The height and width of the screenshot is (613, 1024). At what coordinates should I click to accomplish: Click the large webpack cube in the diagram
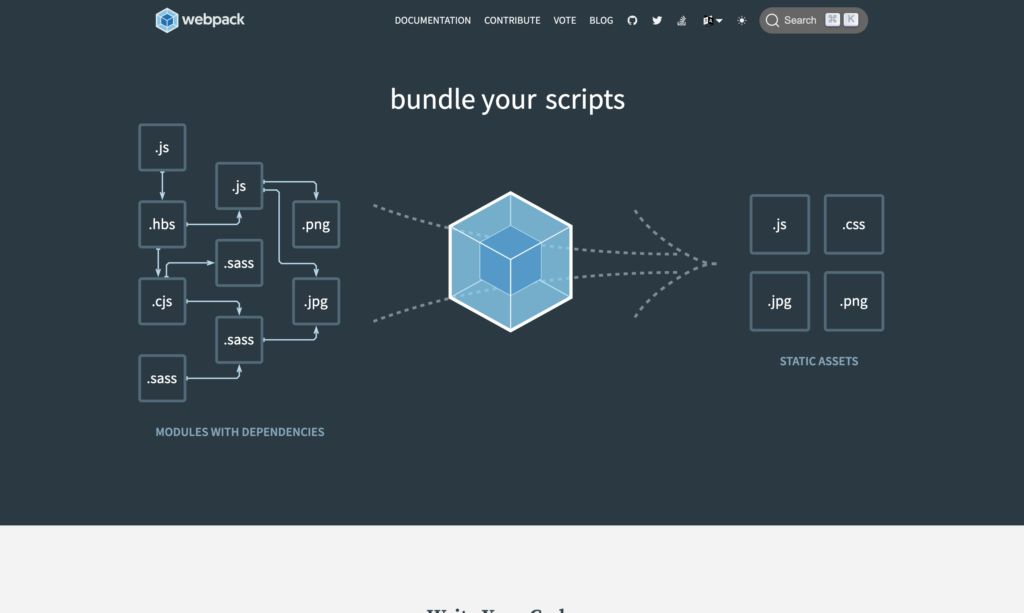(510, 262)
